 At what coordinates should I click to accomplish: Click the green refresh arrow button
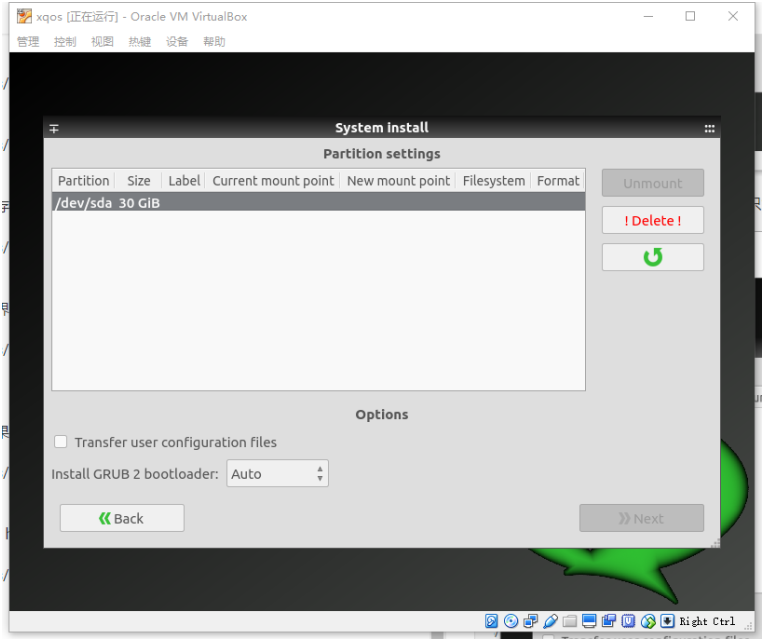[x=653, y=257]
